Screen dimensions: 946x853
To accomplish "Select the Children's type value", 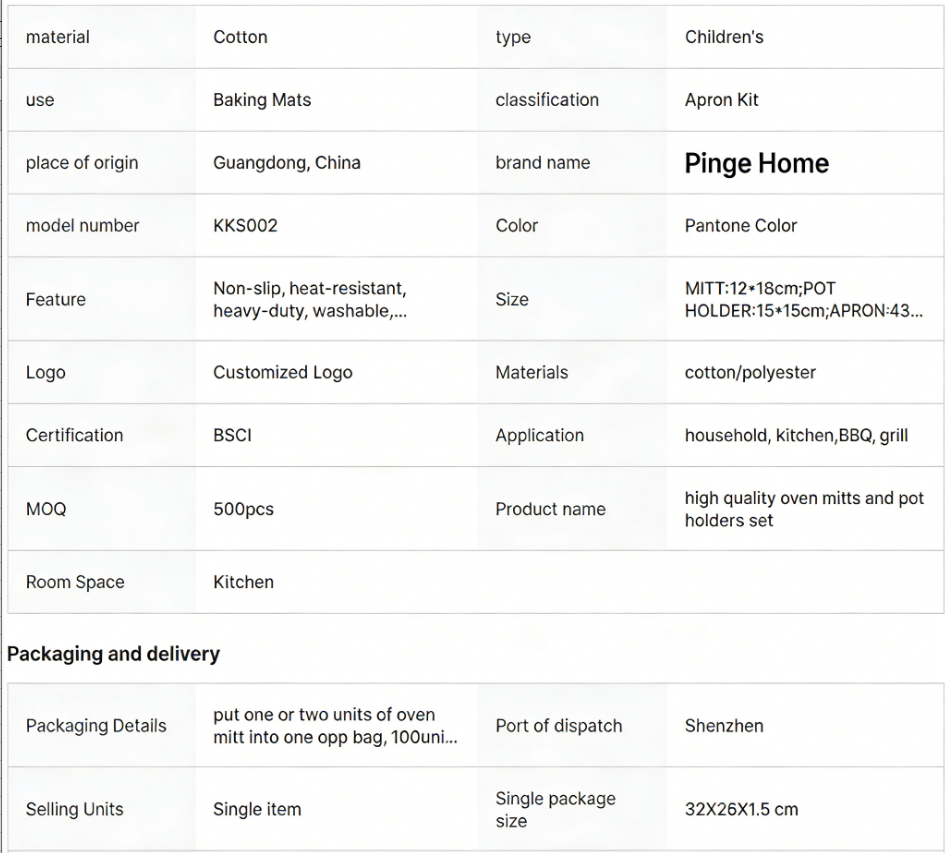I will click(724, 37).
